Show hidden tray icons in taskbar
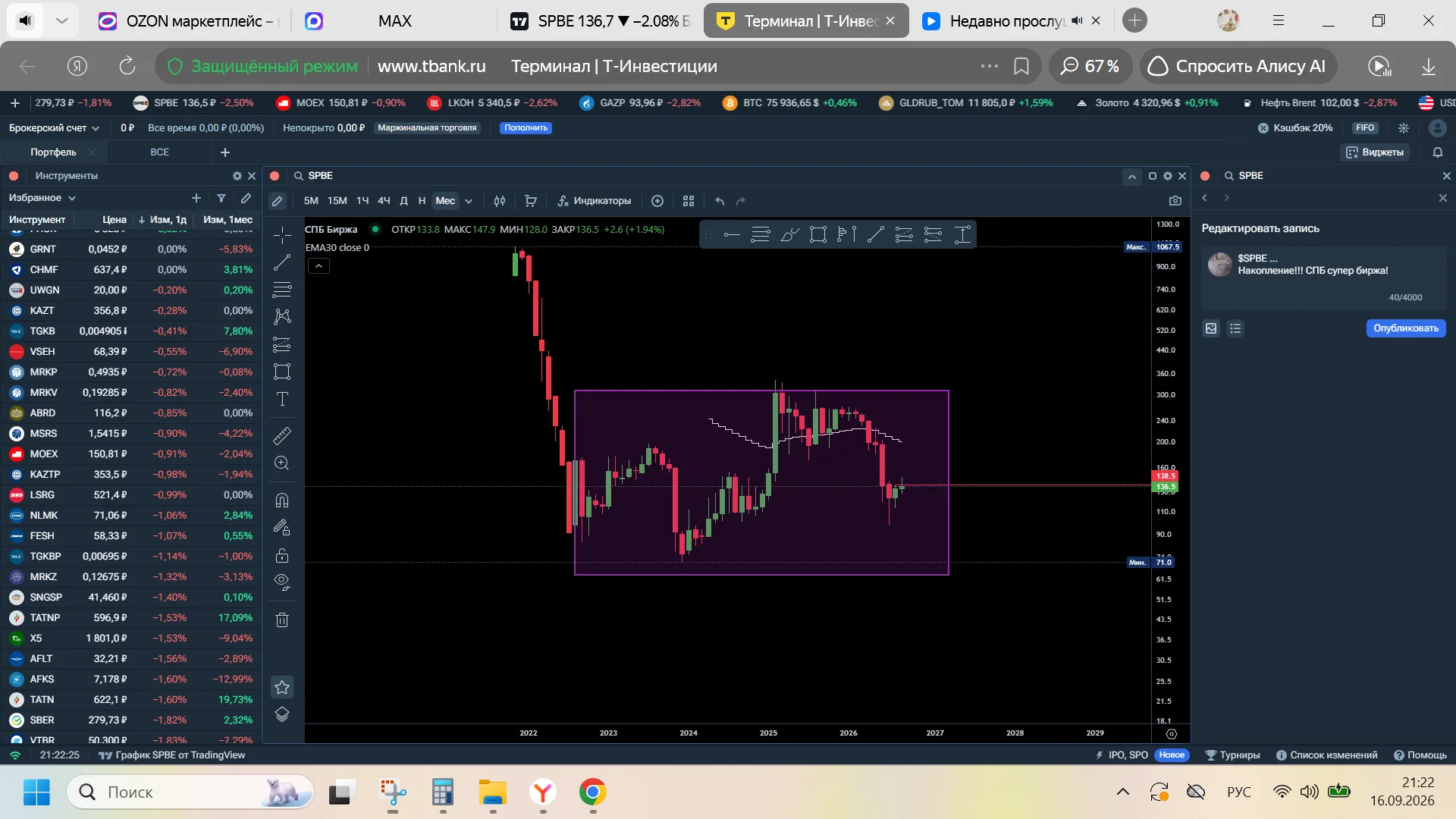Viewport: 1456px width, 819px height. coord(1123,792)
